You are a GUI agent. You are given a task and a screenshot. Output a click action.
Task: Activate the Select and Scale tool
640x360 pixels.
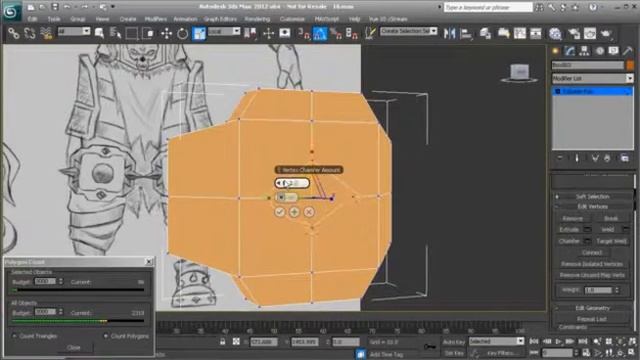pos(199,33)
